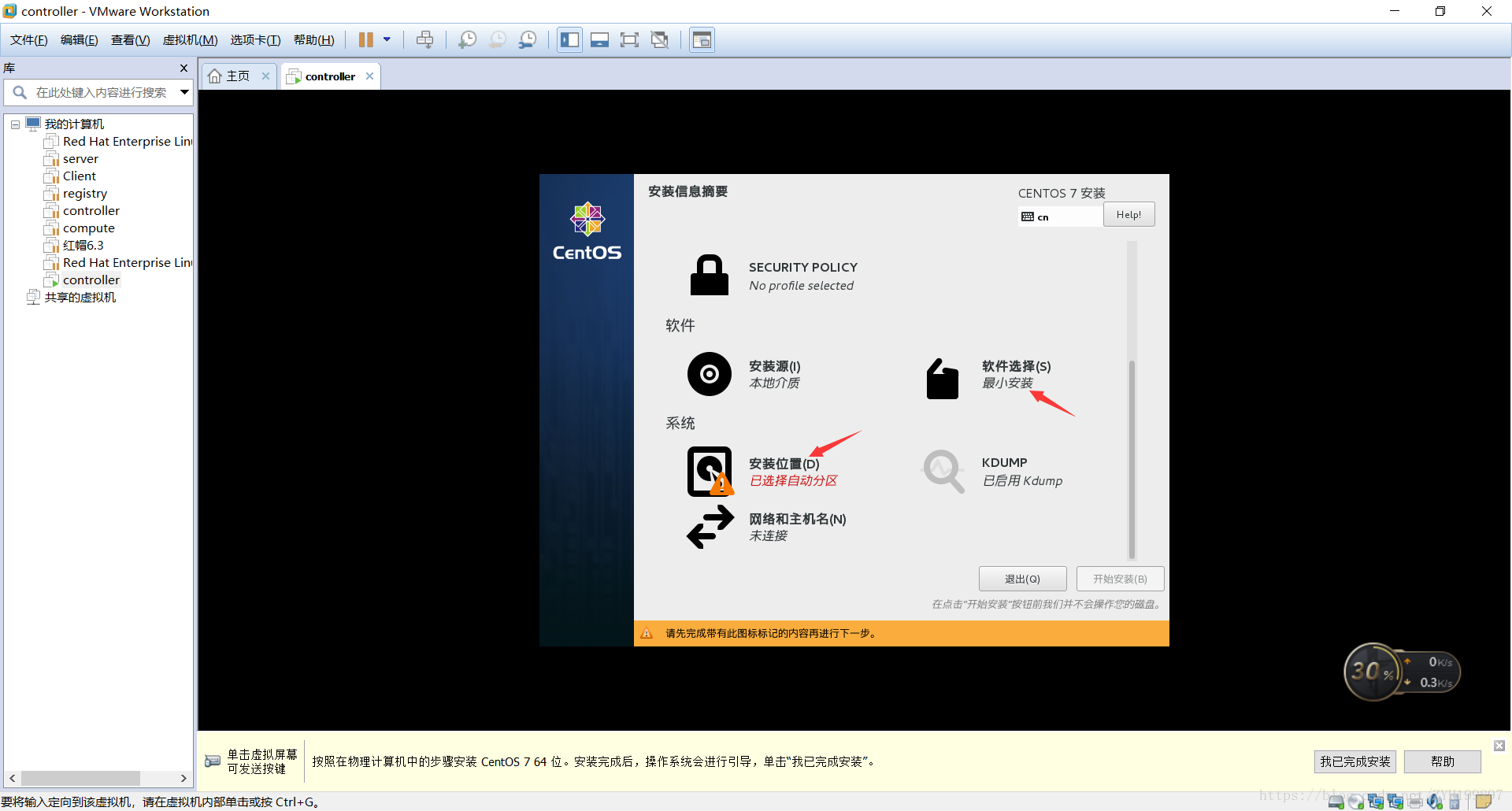Close the 主页 tab
Image resolution: width=1512 pixels, height=811 pixels.
266,76
